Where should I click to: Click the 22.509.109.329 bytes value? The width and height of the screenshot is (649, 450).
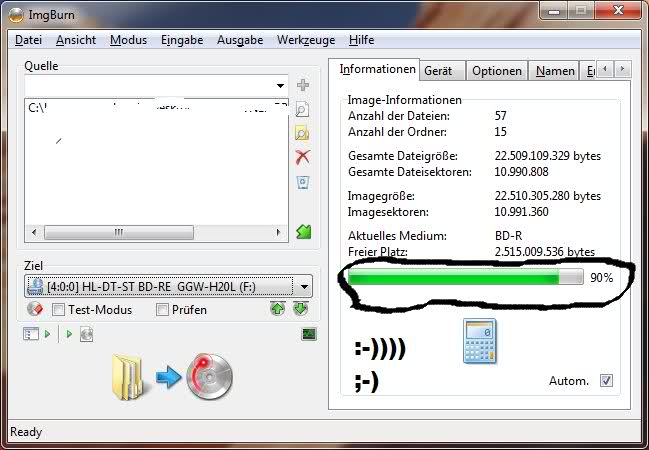pyautogui.click(x=548, y=156)
